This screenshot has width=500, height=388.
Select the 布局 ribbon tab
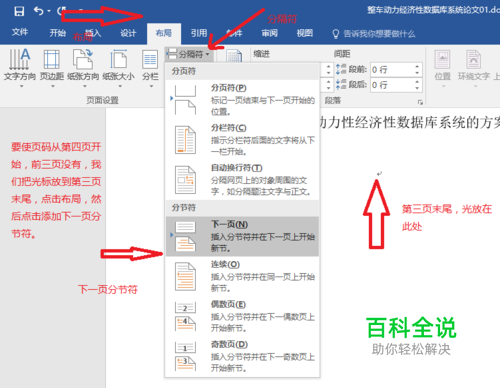[x=164, y=33]
